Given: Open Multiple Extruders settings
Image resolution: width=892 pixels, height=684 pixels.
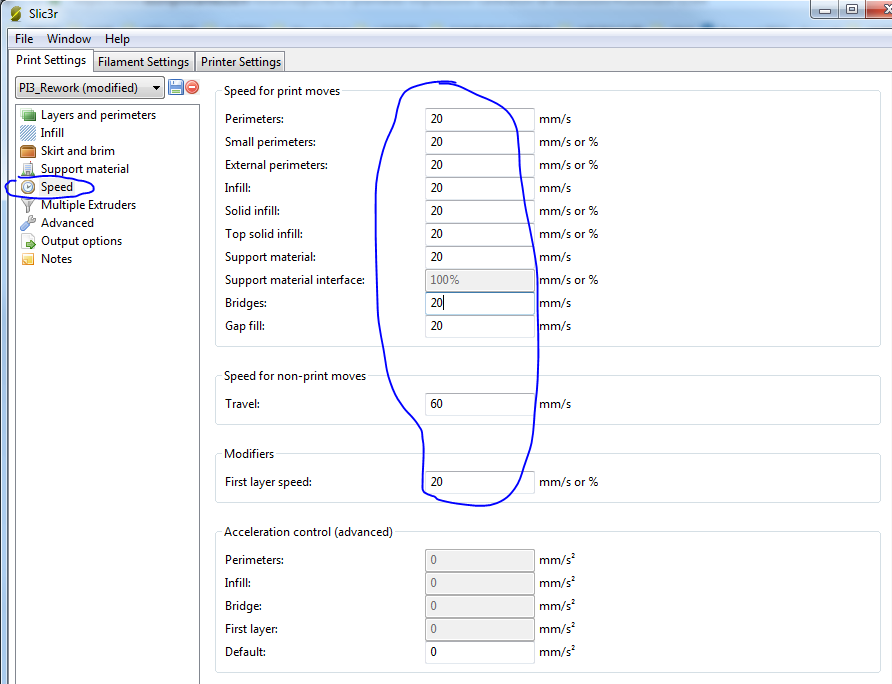Looking at the screenshot, I should point(88,205).
